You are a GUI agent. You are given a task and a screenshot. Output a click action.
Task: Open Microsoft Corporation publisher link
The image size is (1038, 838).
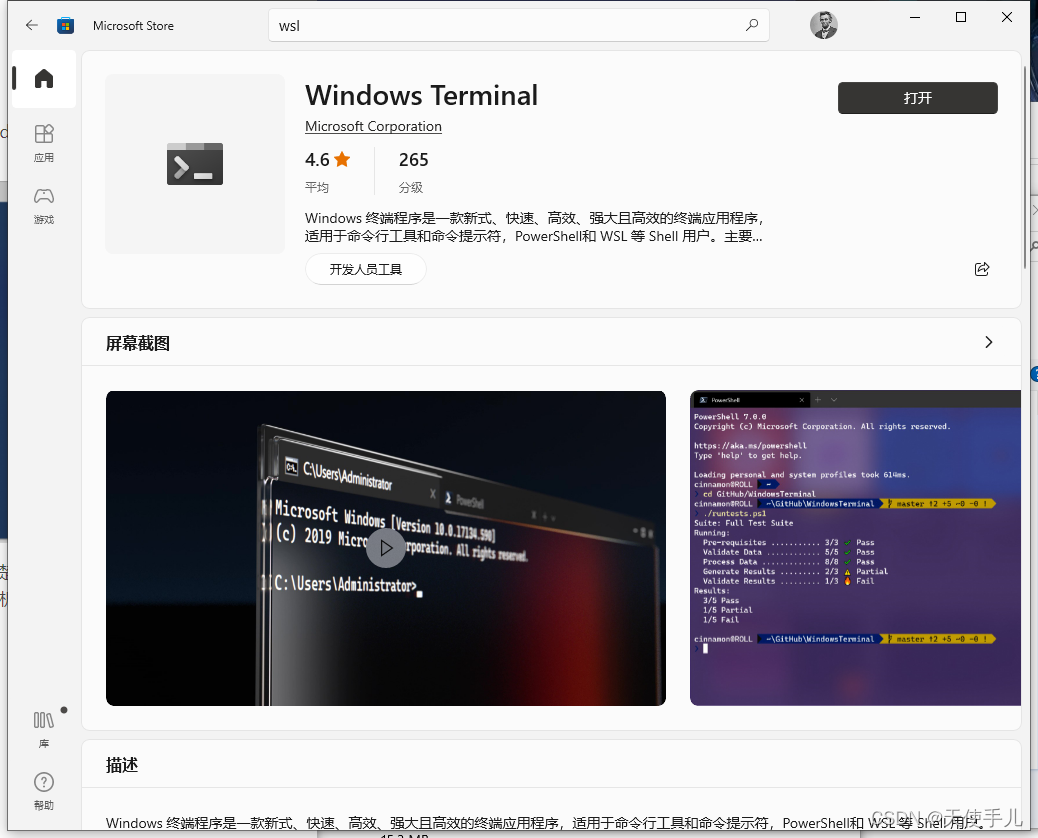373,126
